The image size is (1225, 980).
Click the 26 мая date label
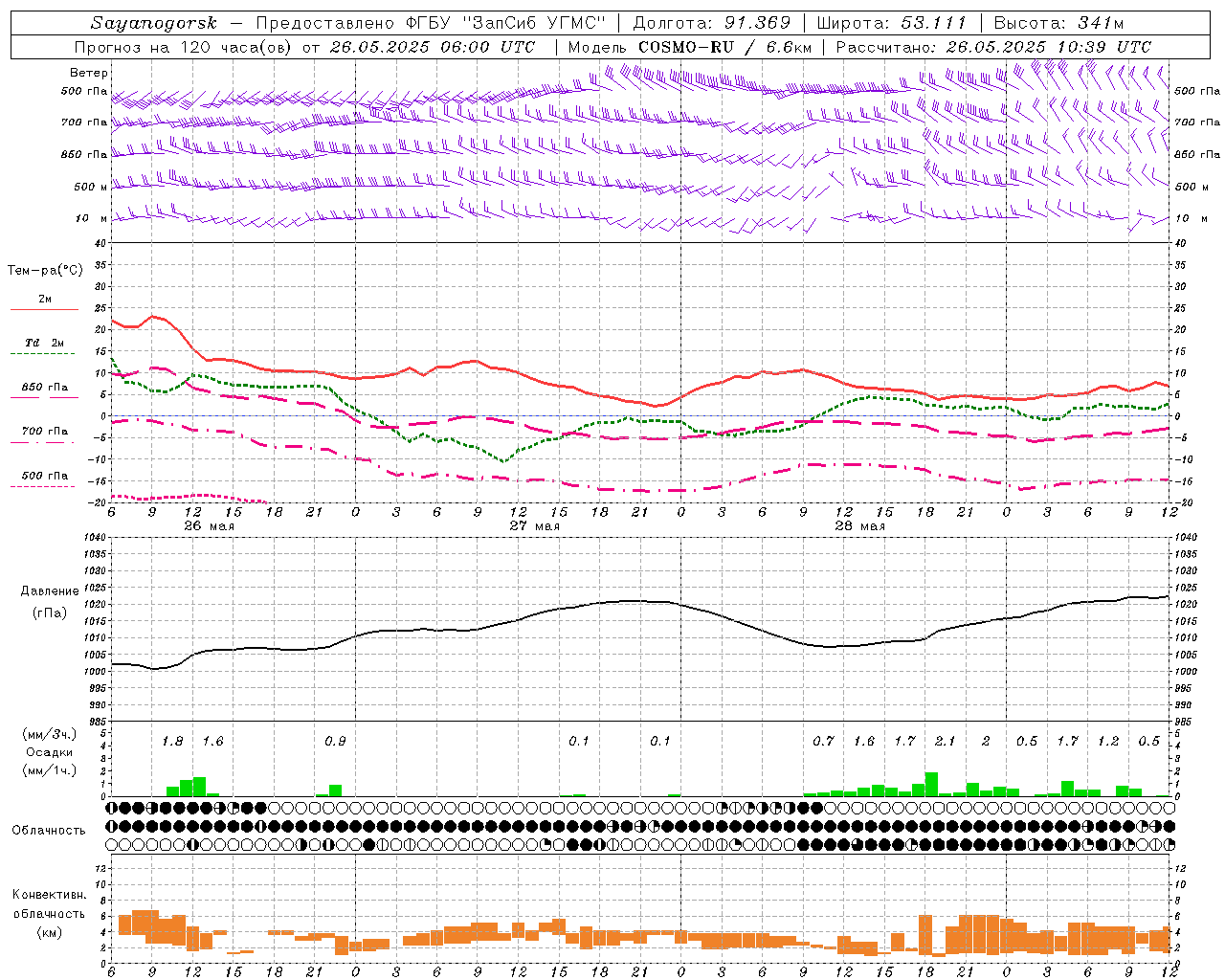point(209,526)
